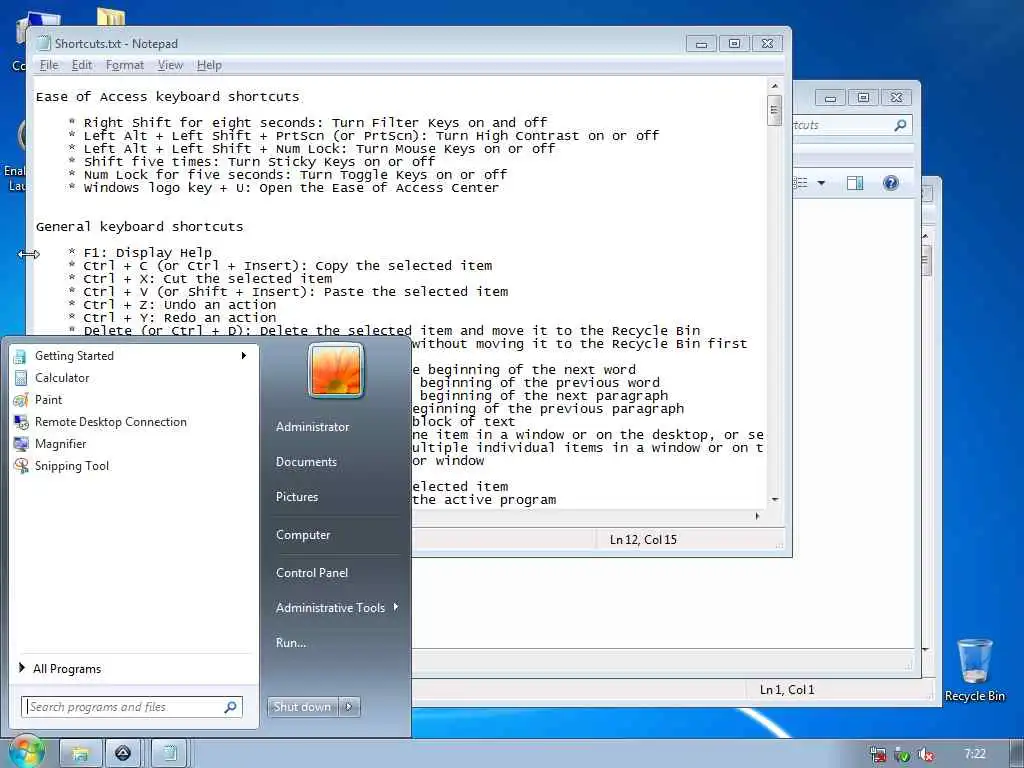The width and height of the screenshot is (1024, 768).
Task: Expand the Administrative Tools submenu
Action: click(396, 607)
